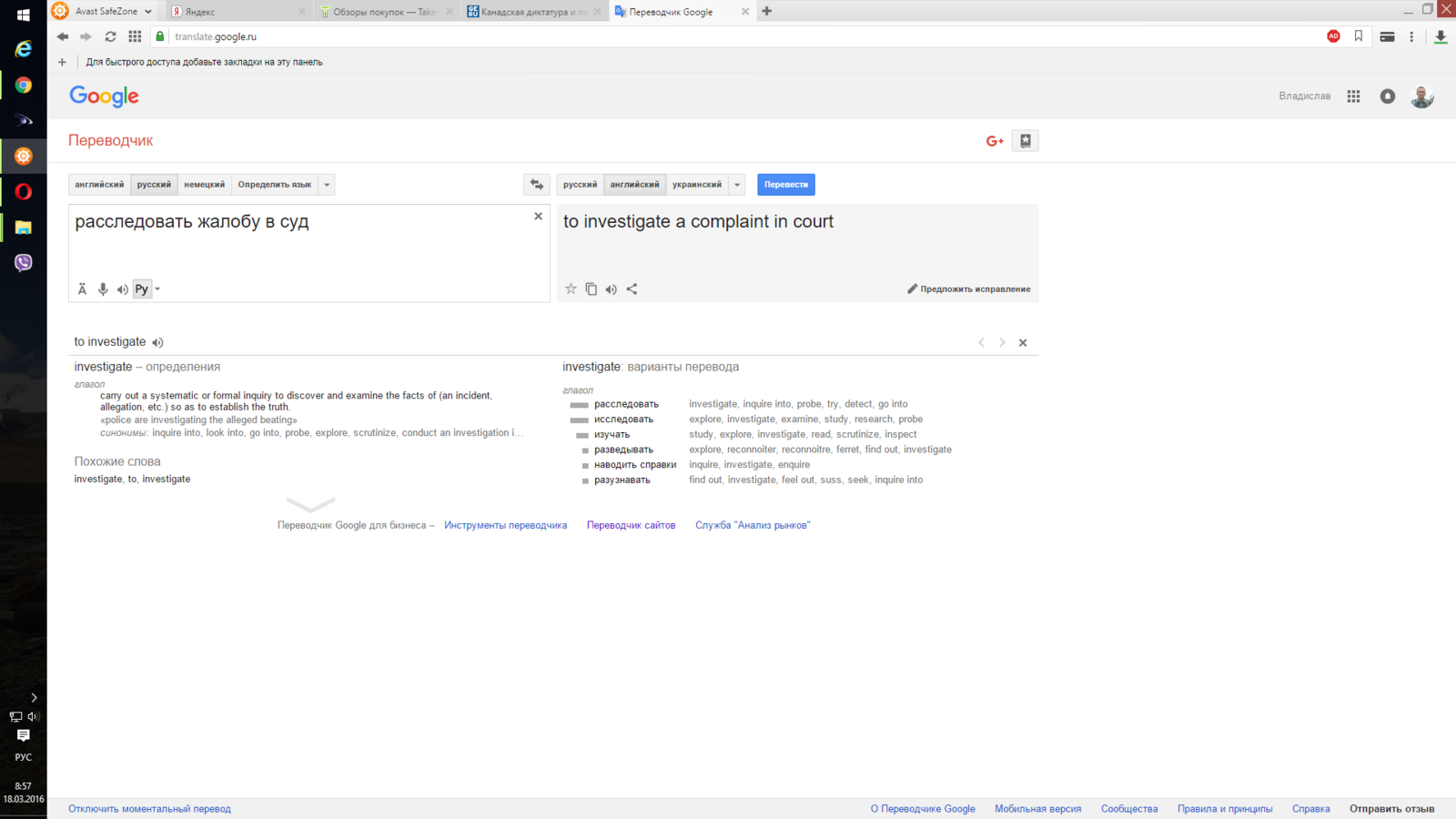
Task: Close the dictionary details panel
Action: point(1023,343)
